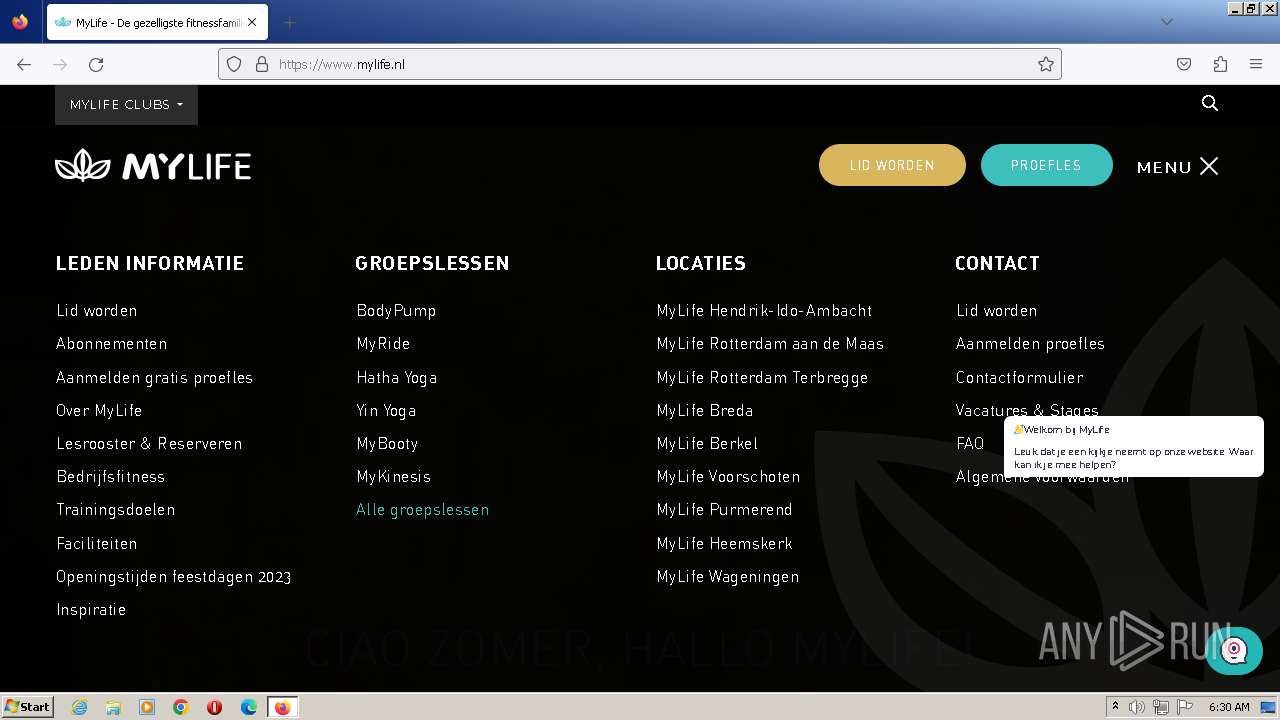Open MyLife Hendrik-Ido-Ambacht location

(764, 311)
